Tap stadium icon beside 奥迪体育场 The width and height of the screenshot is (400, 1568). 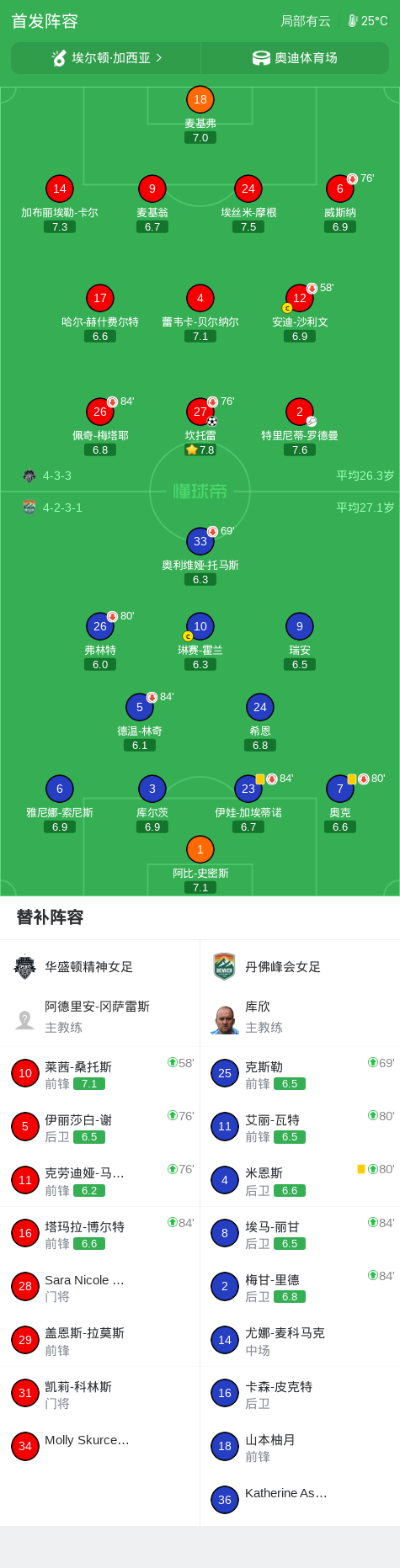coord(261,58)
